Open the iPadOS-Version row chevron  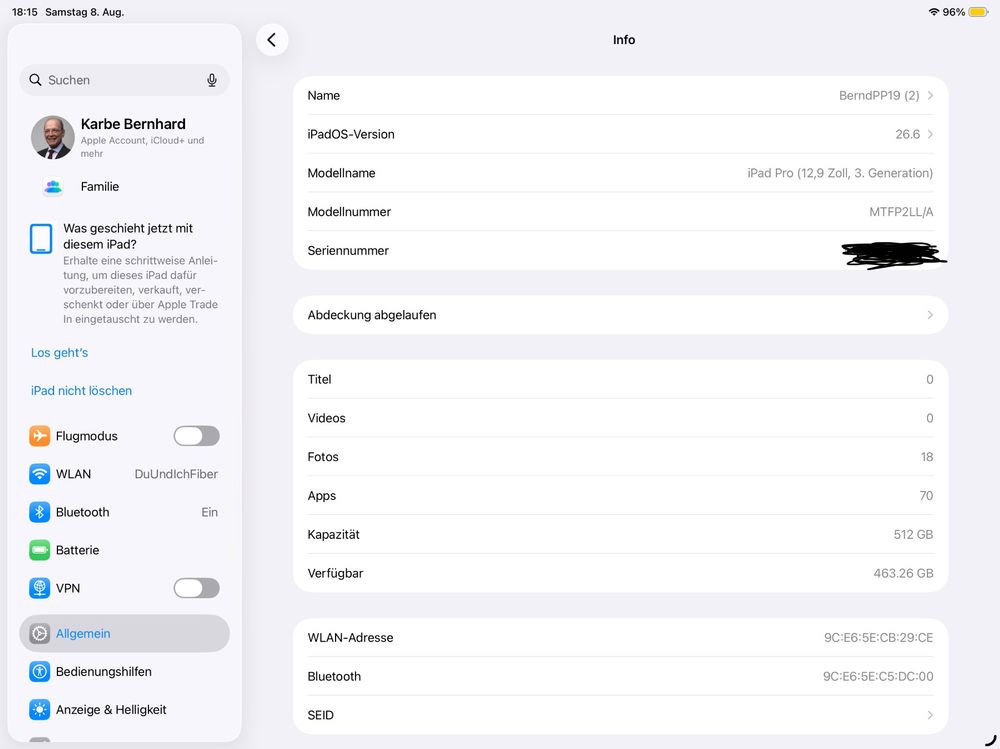coord(930,134)
